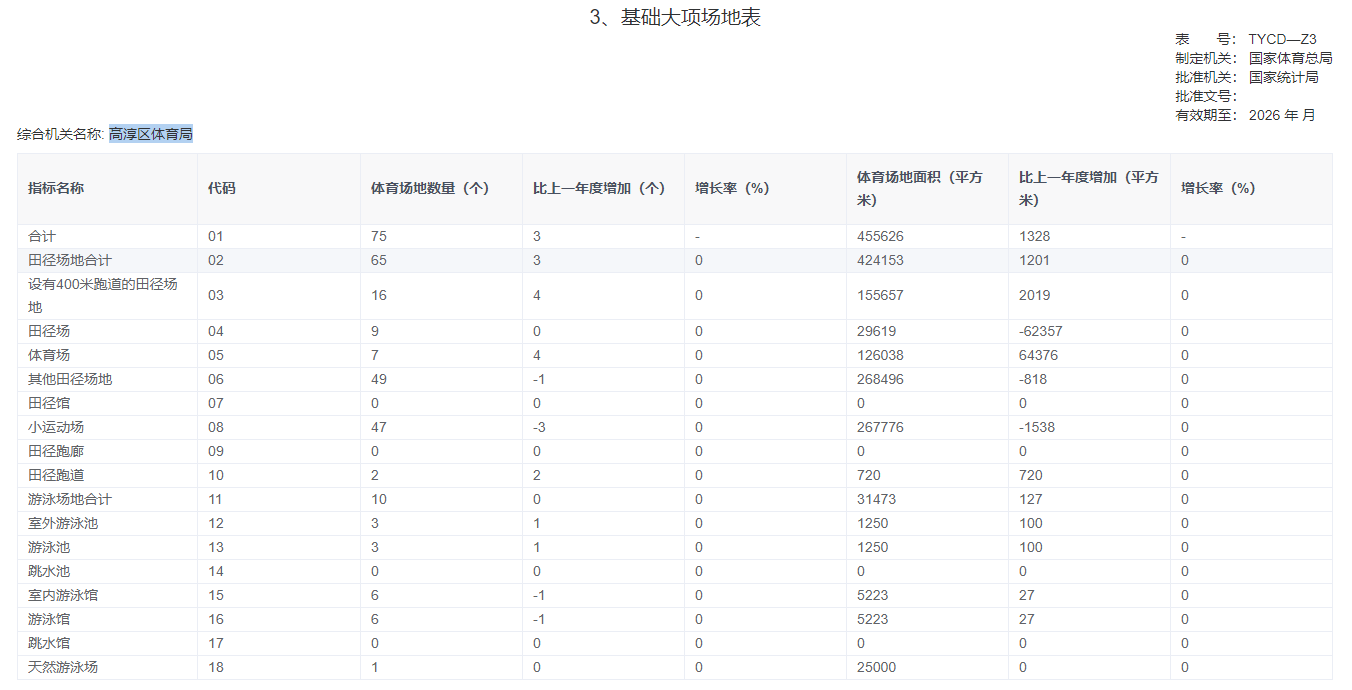Select the 天然游泳场 row label
The height and width of the screenshot is (690, 1352).
click(63, 667)
